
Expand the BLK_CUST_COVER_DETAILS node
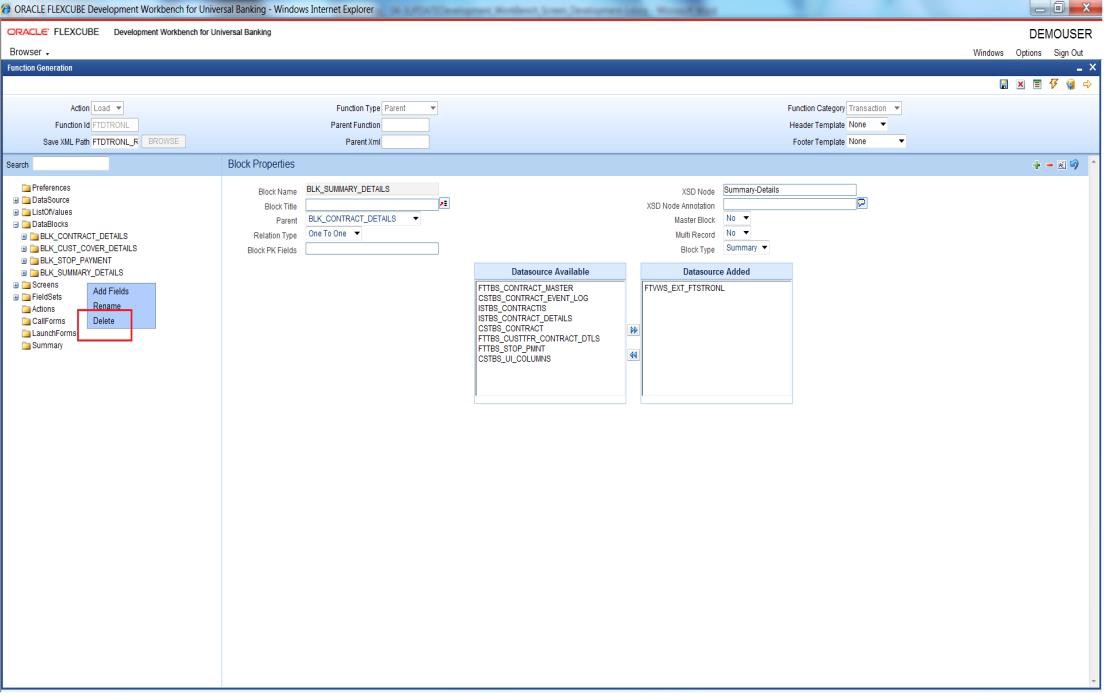[x=24, y=249]
